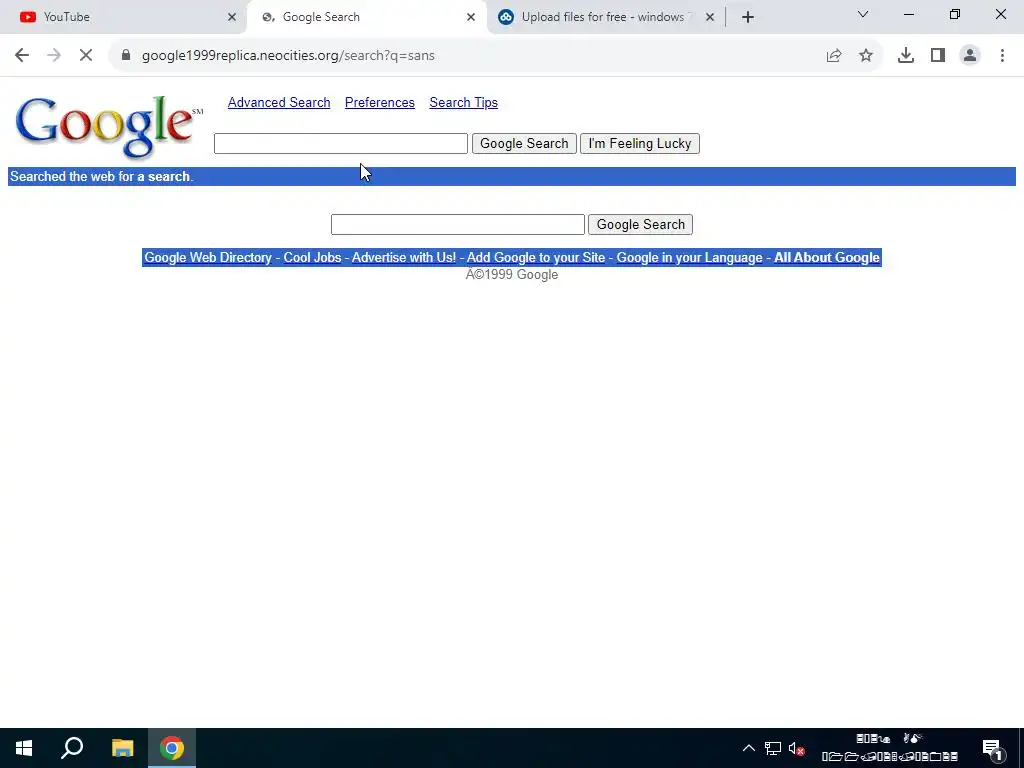1024x768 pixels.
Task: Click the lower Google Search button
Action: click(x=641, y=225)
